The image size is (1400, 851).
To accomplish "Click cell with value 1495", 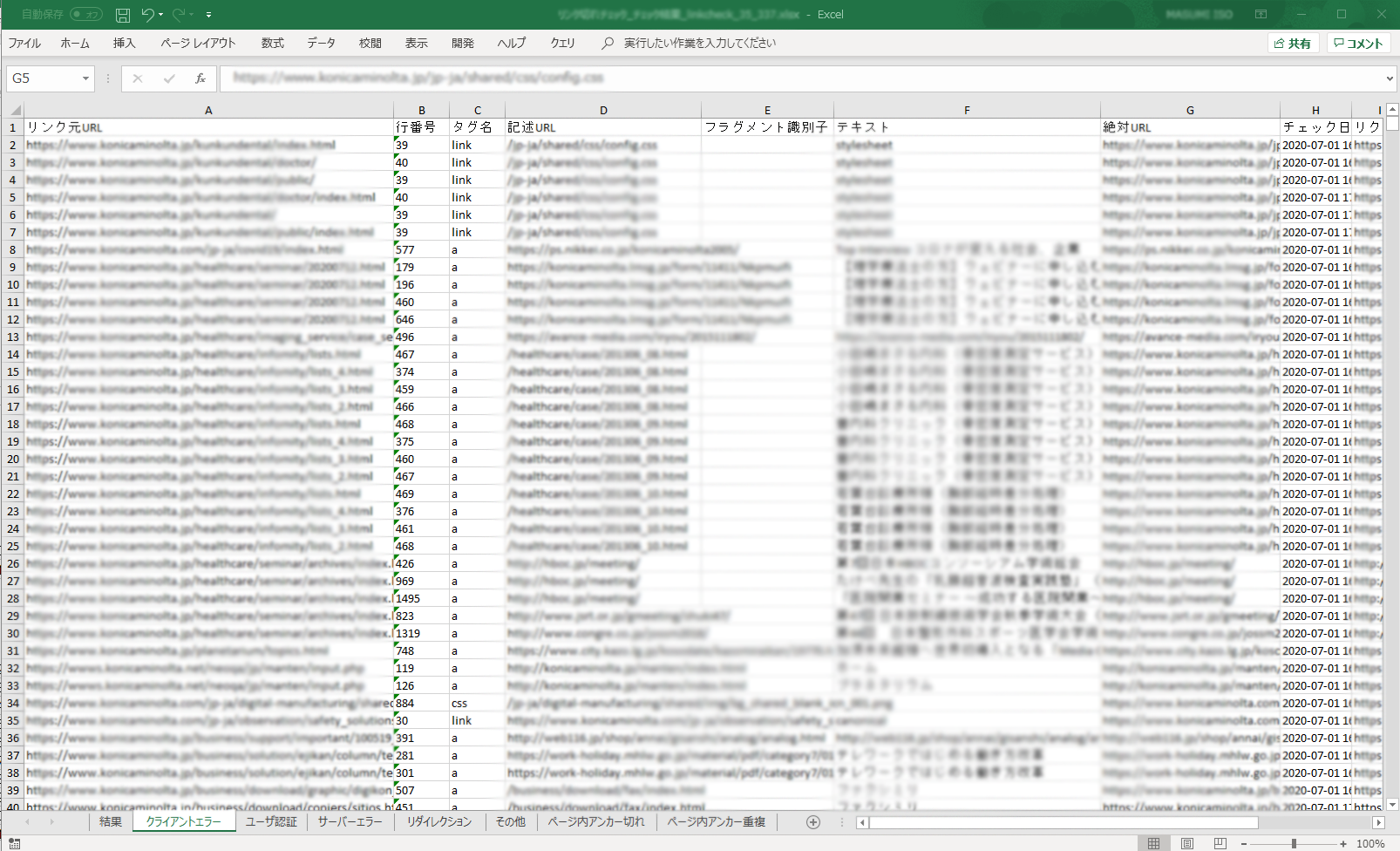I will coord(421,598).
